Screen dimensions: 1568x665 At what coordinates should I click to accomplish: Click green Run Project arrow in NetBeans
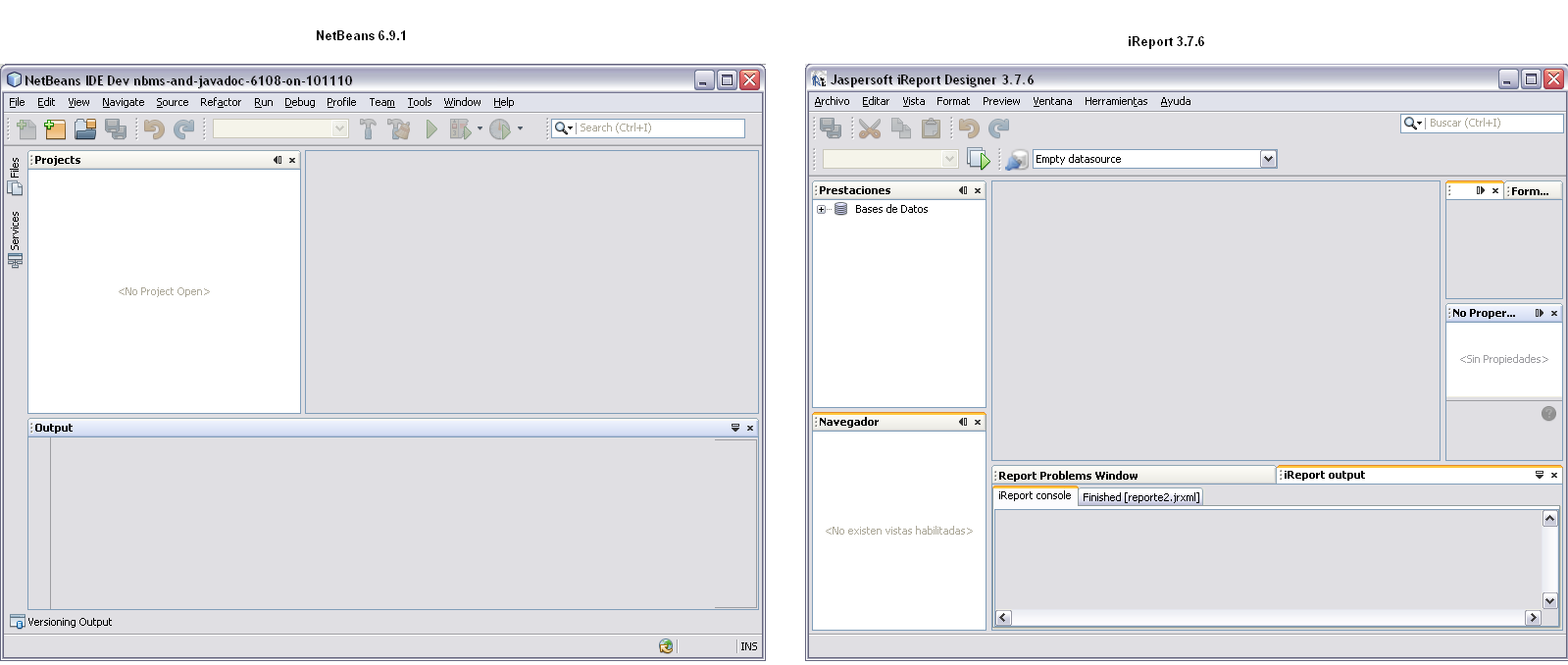(431, 128)
